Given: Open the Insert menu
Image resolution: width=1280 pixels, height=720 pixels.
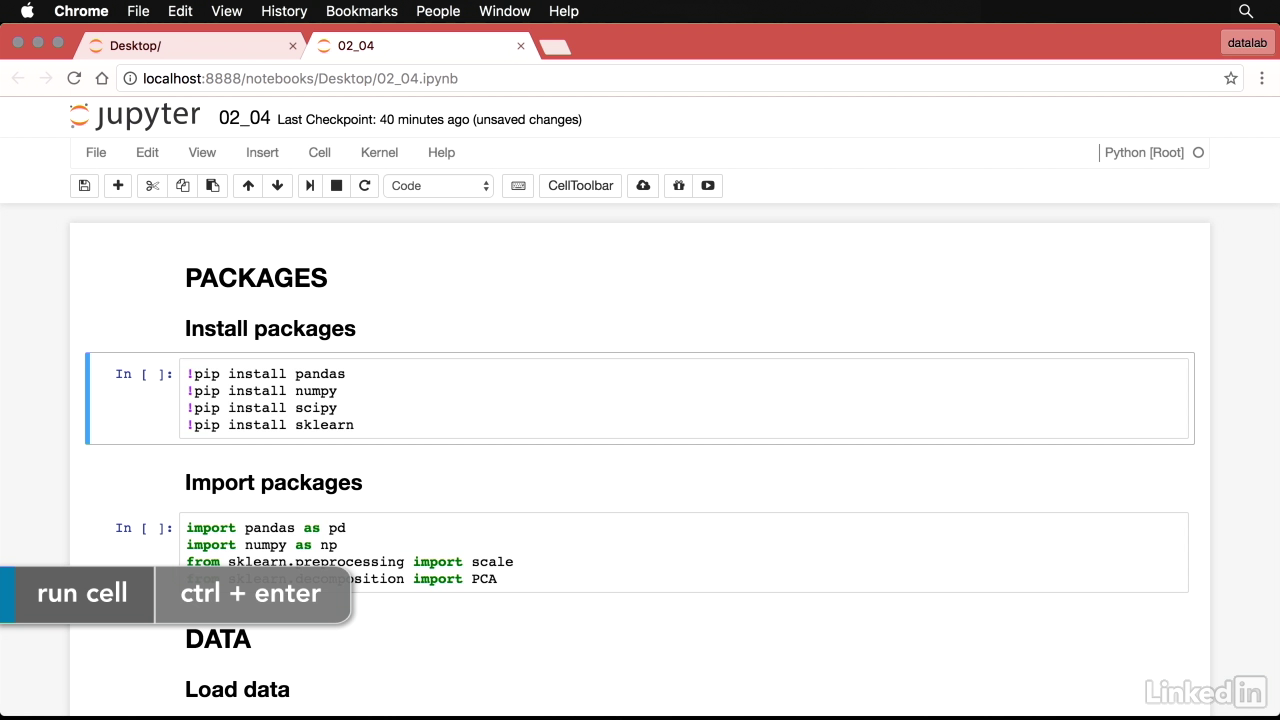Looking at the screenshot, I should point(262,153).
